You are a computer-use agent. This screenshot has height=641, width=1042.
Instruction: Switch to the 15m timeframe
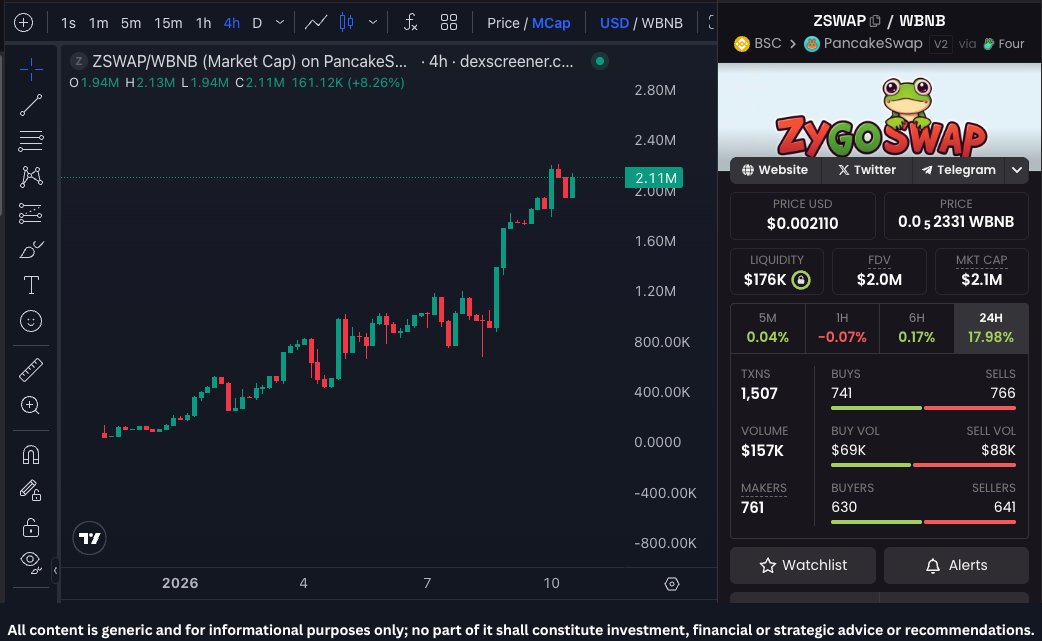[x=168, y=23]
